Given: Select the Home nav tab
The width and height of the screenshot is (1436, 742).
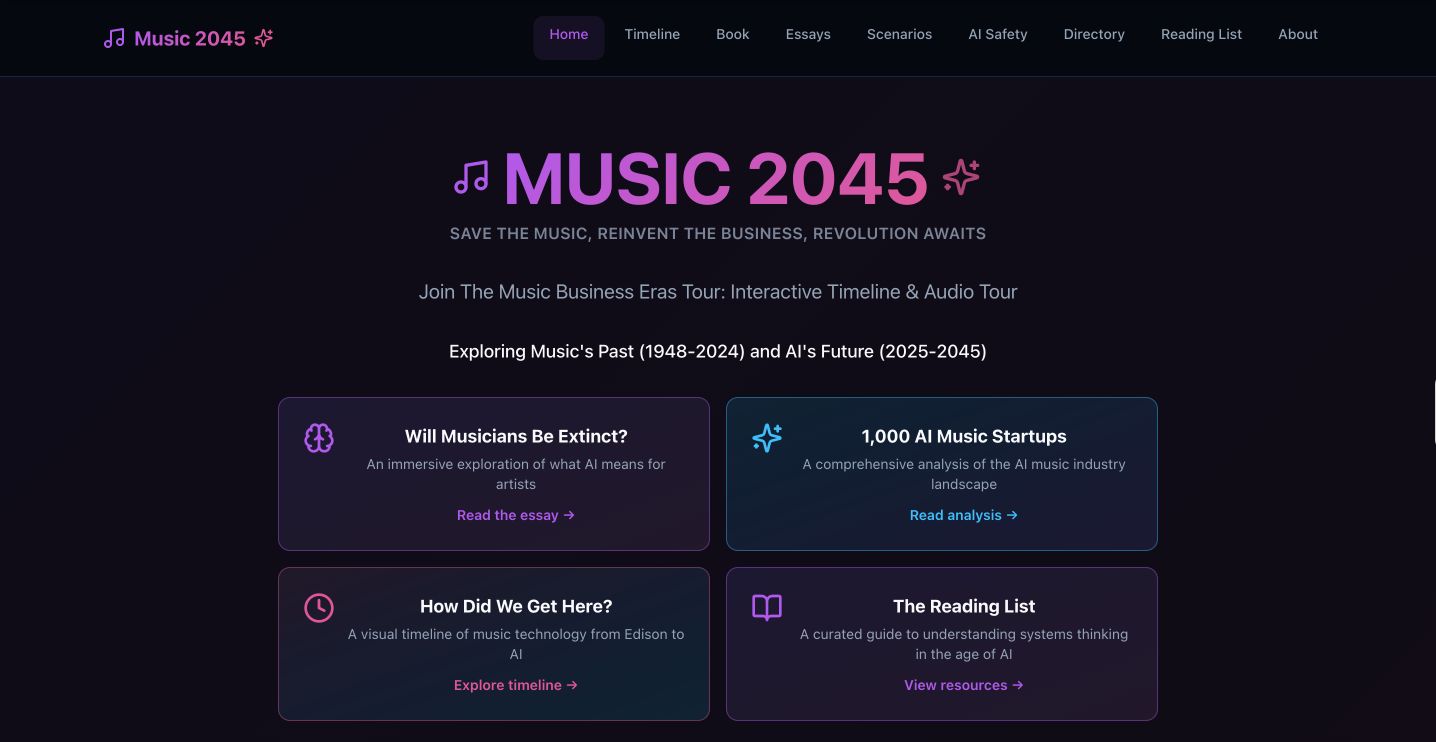Looking at the screenshot, I should 569,37.
